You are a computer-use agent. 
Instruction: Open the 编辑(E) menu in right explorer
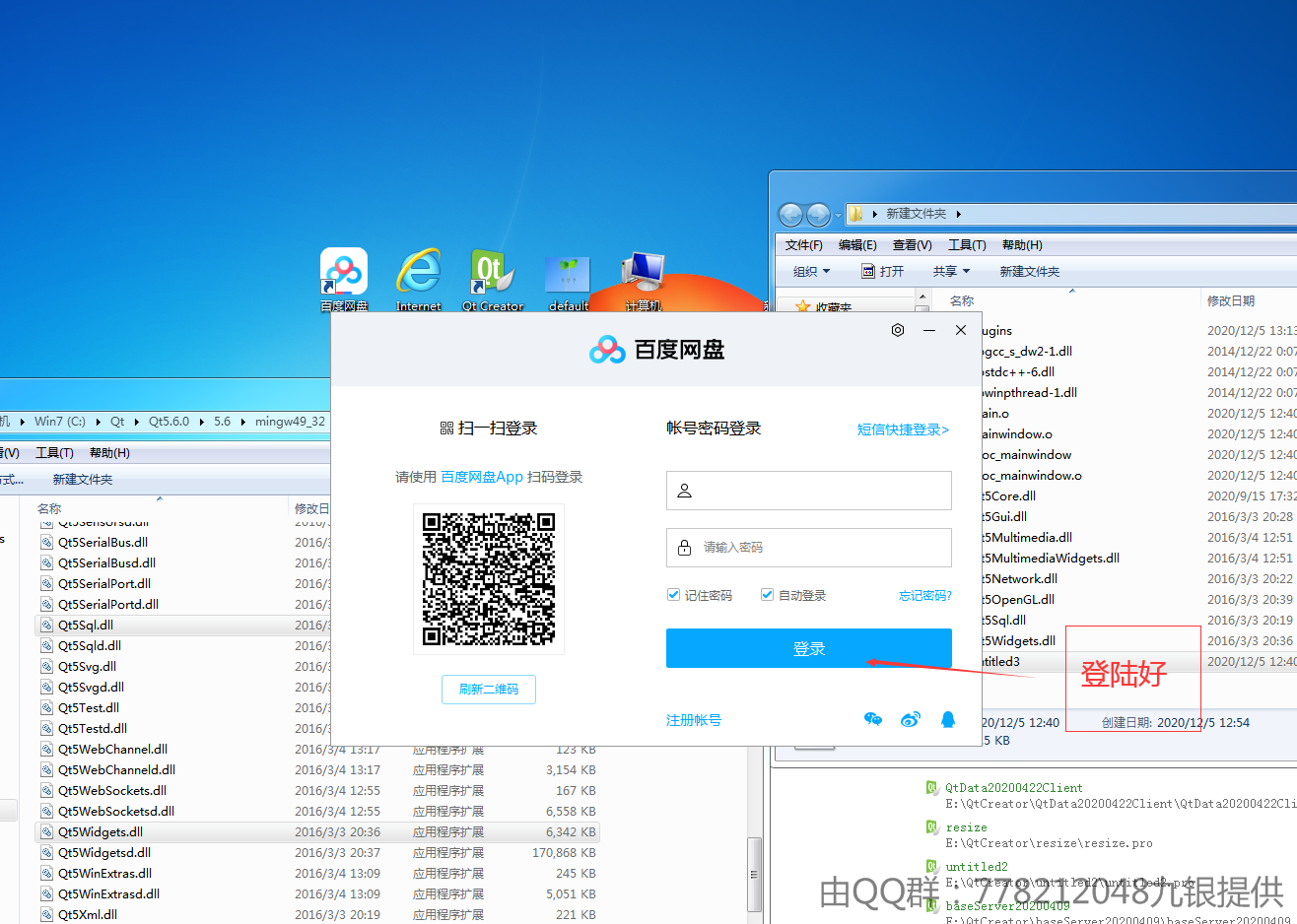pyautogui.click(x=857, y=244)
